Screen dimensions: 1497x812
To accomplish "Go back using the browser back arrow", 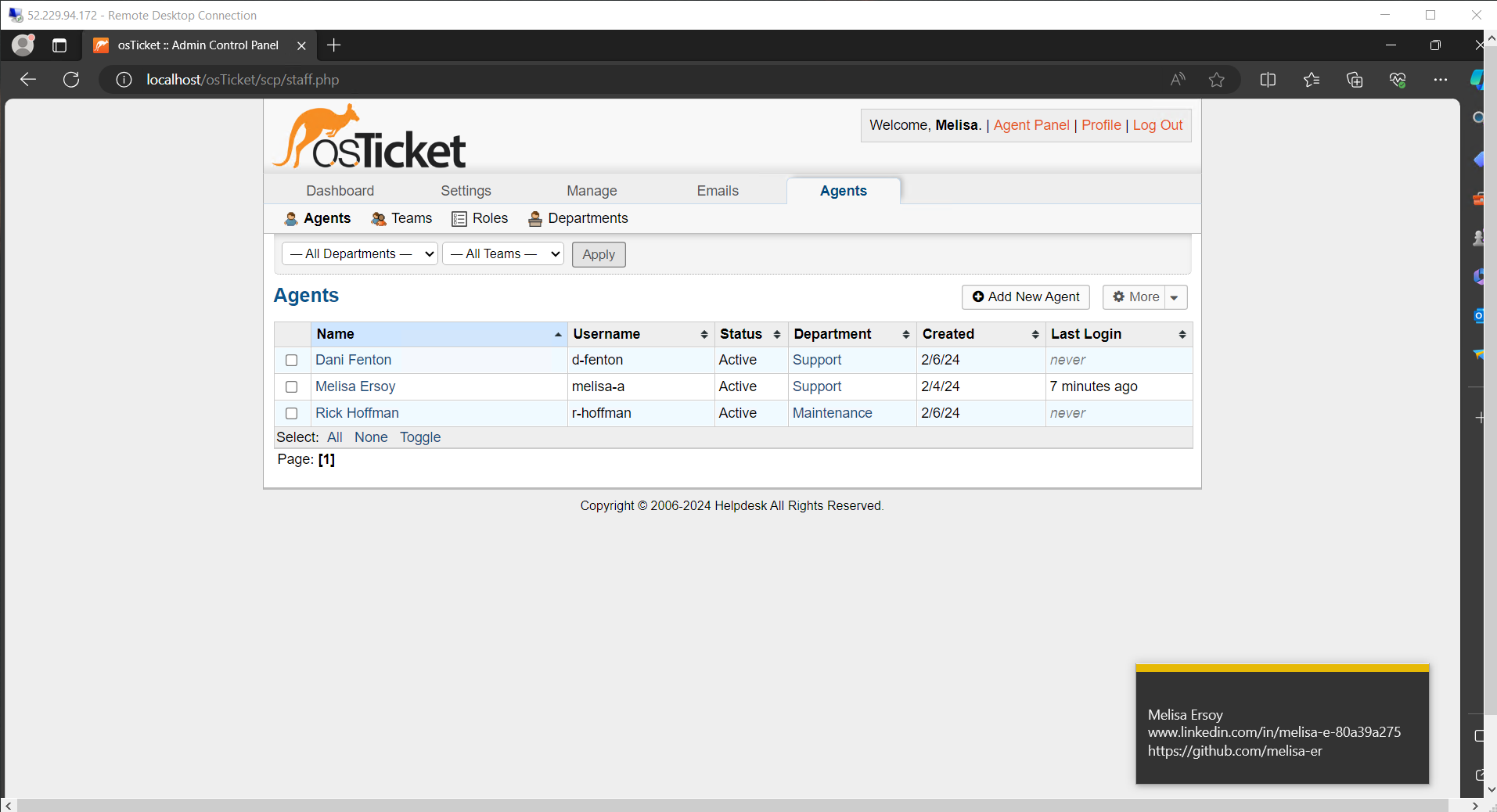I will (x=28, y=79).
